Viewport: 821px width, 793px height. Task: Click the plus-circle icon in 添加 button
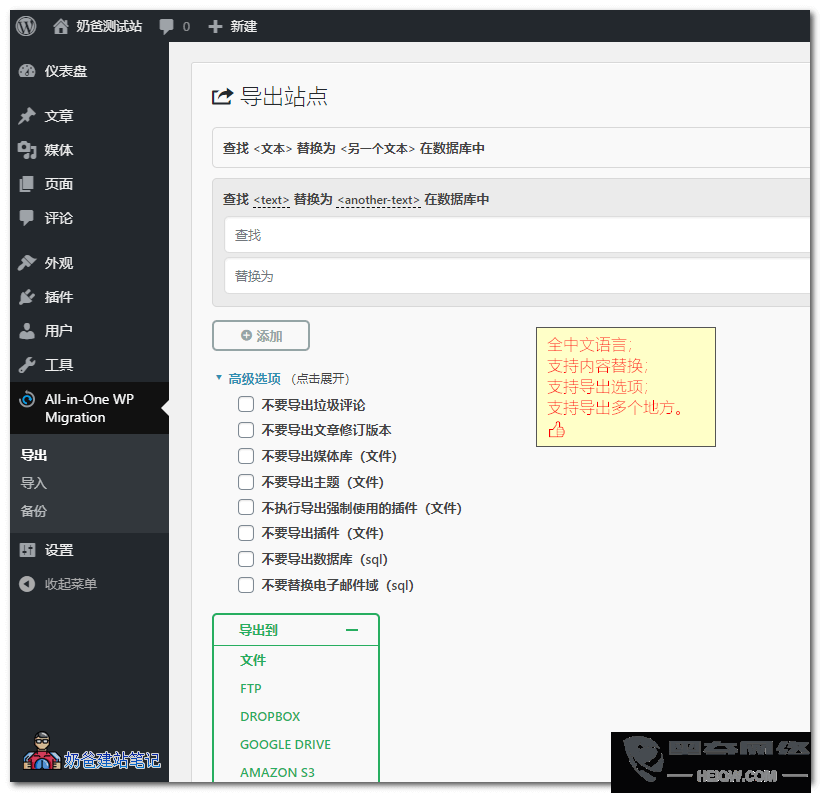246,336
